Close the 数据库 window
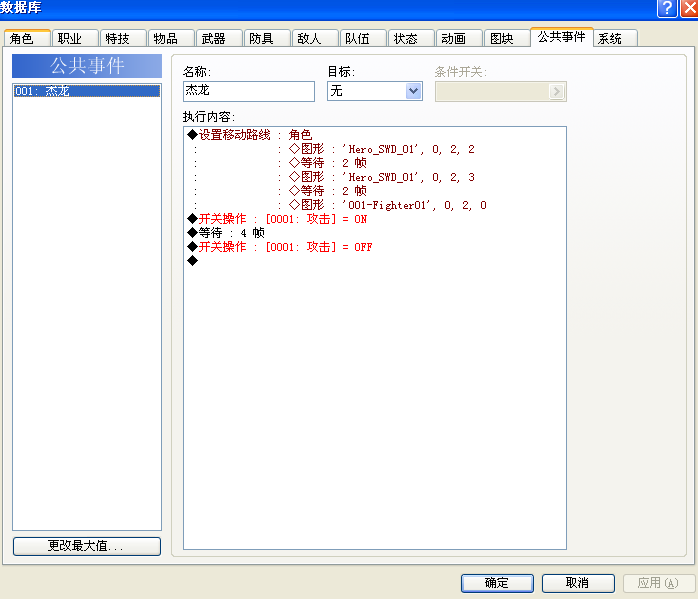Viewport: 698px width, 599px height. pyautogui.click(x=690, y=8)
